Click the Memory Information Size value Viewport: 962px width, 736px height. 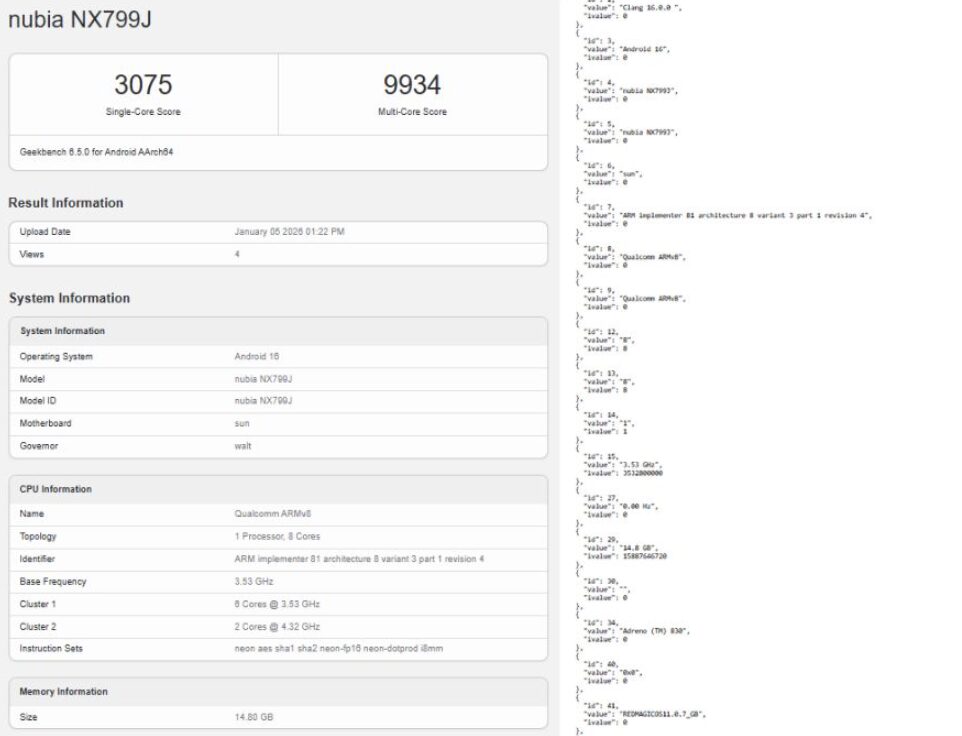coord(255,717)
